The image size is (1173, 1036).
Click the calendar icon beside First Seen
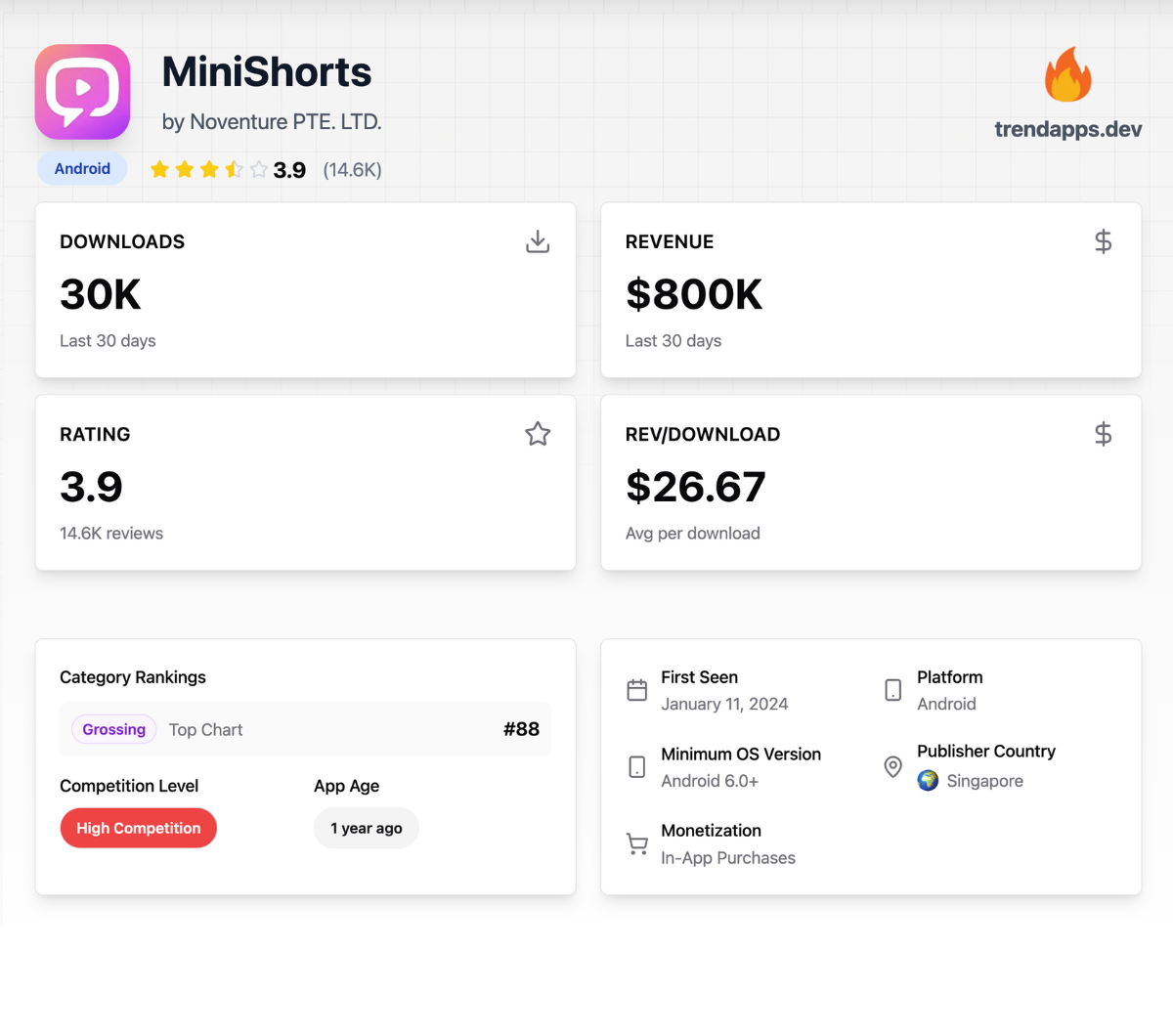[x=637, y=690]
